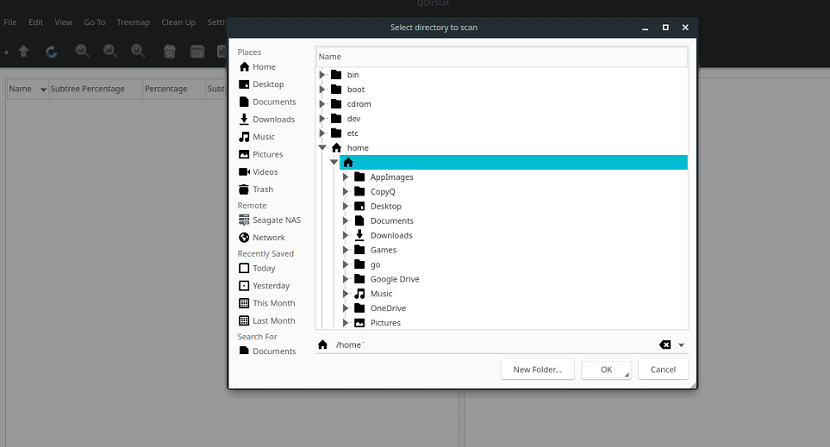
Task: Click the trash can icon in QDirStat toolbar
Action: 169,51
